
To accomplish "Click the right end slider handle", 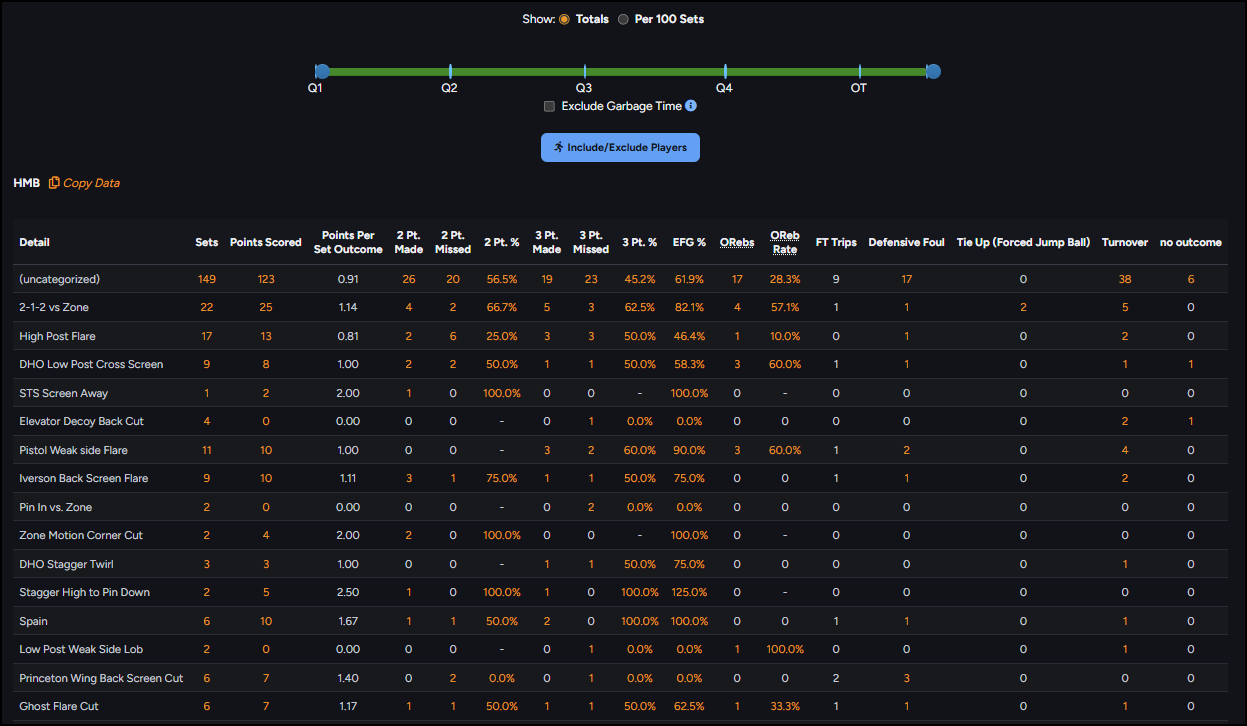I will [x=933, y=71].
